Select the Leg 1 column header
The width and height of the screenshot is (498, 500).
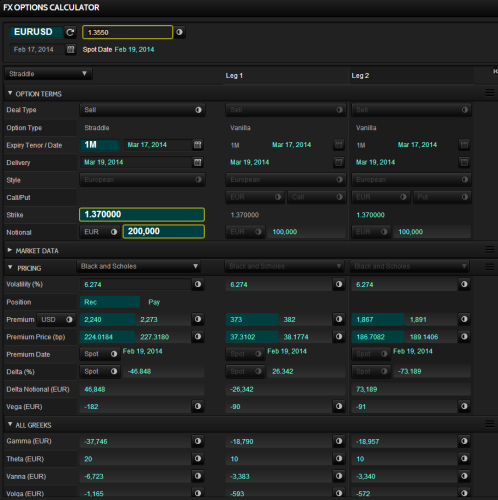click(x=234, y=76)
